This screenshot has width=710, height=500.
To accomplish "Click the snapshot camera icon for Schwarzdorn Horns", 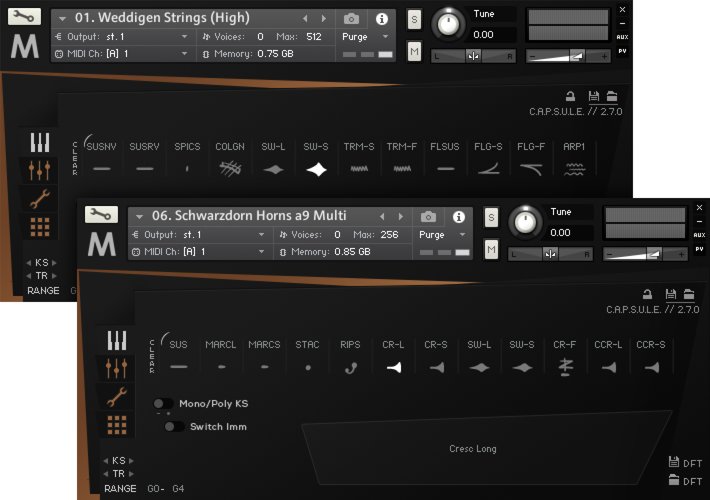I will pos(428,216).
